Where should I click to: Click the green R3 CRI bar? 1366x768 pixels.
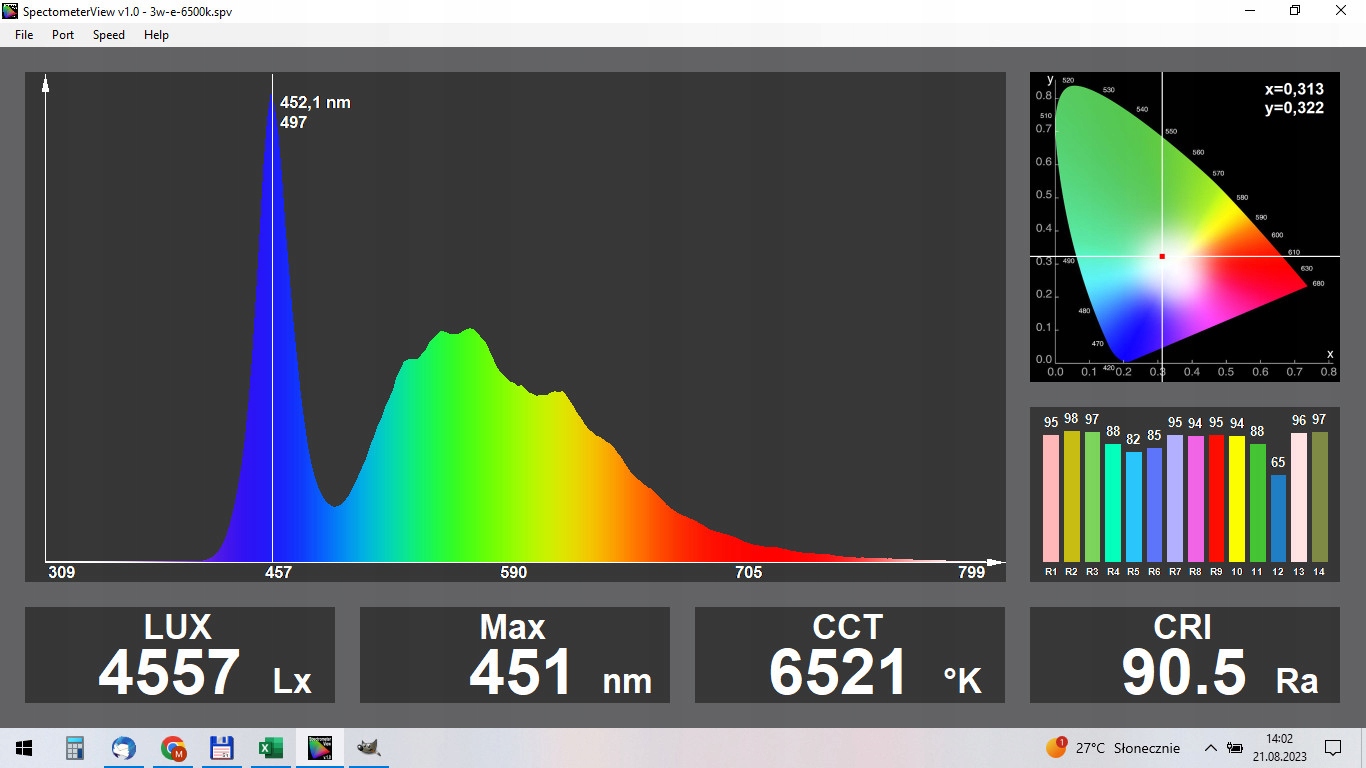pos(1092,497)
